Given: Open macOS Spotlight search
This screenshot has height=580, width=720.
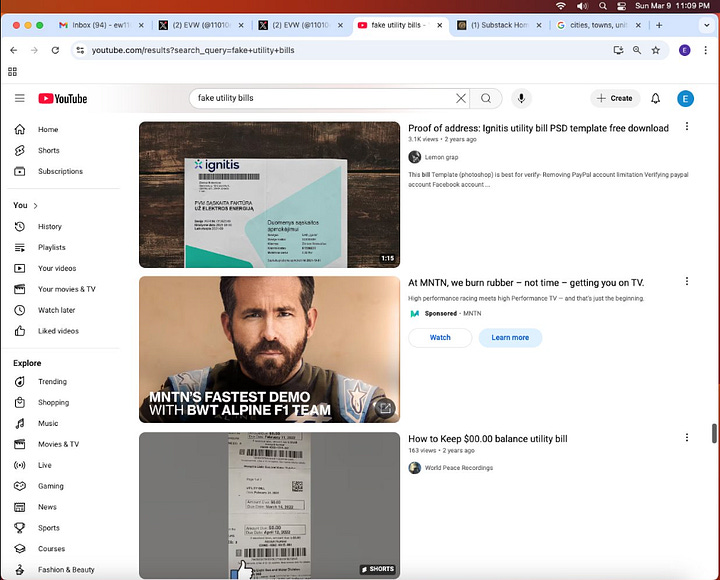Looking at the screenshot, I should click(602, 6).
